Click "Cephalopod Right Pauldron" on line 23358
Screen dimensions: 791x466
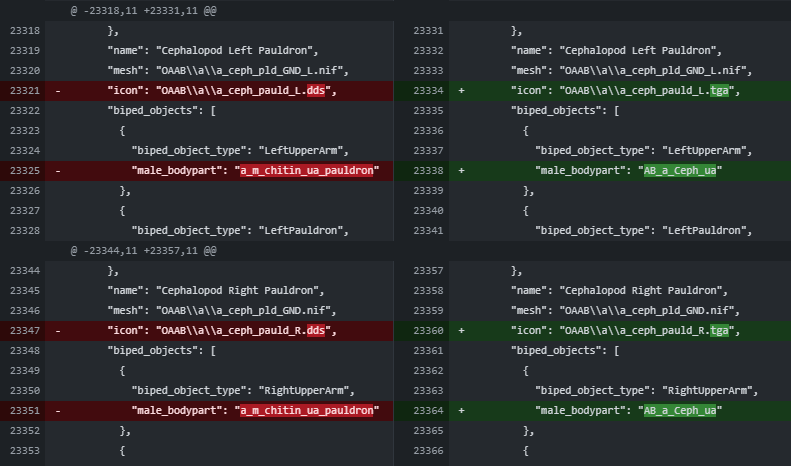point(641,290)
